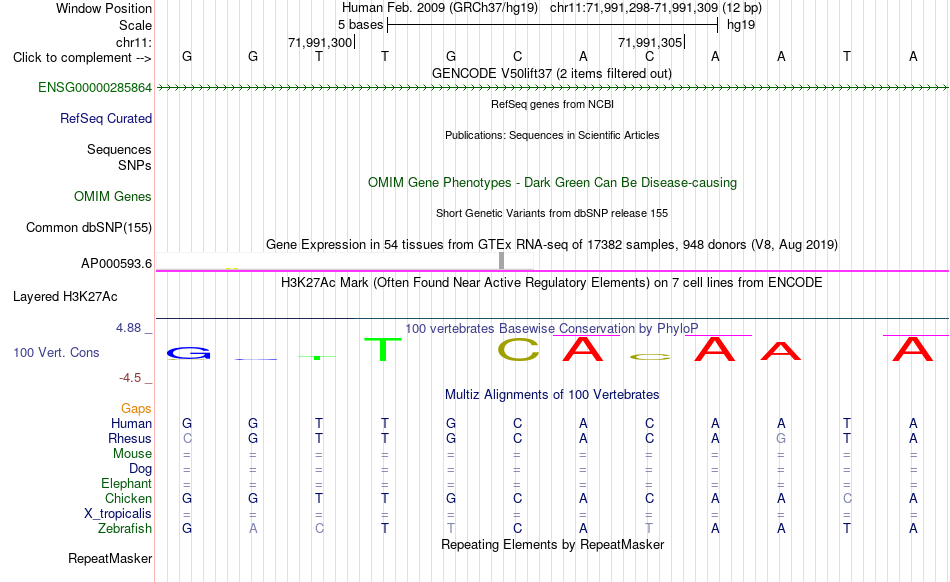Click the H3K27Ac Mark track title
This screenshot has width=950, height=582.
(552, 282)
